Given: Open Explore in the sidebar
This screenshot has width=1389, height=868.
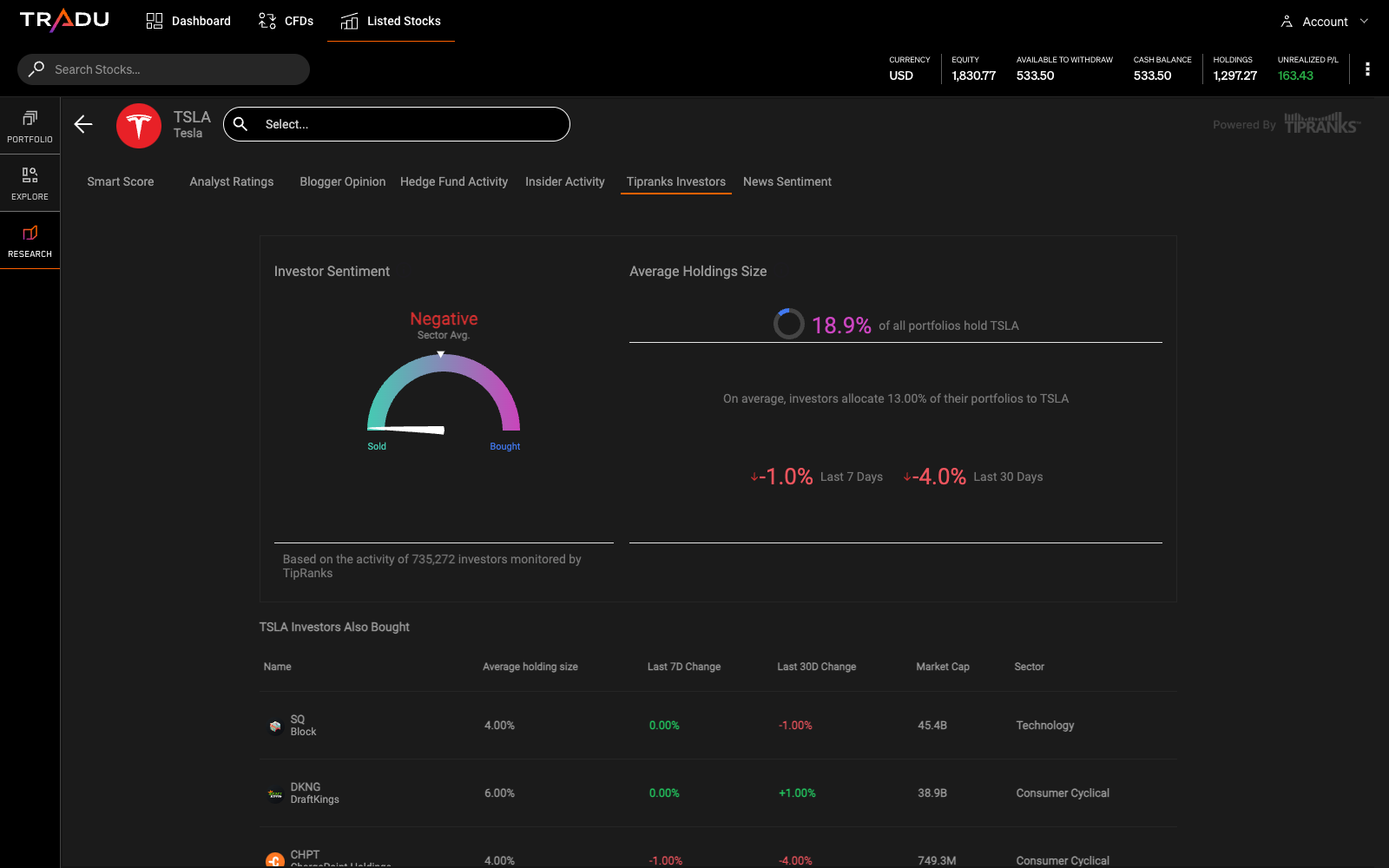Looking at the screenshot, I should pos(30,183).
